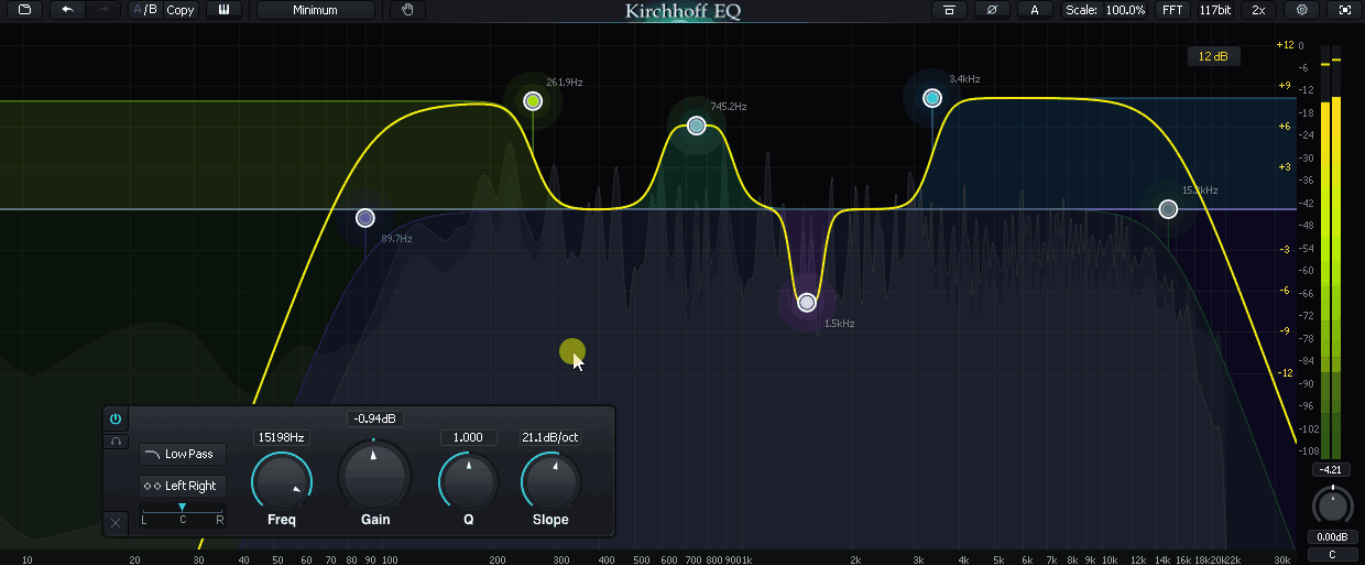Click the -4.21 peak level readout
1365x565 pixels.
(1332, 470)
